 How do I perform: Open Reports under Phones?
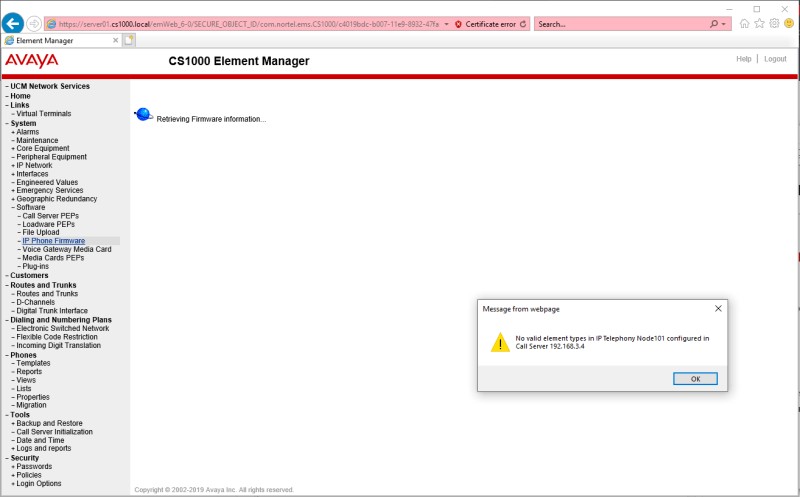point(29,371)
